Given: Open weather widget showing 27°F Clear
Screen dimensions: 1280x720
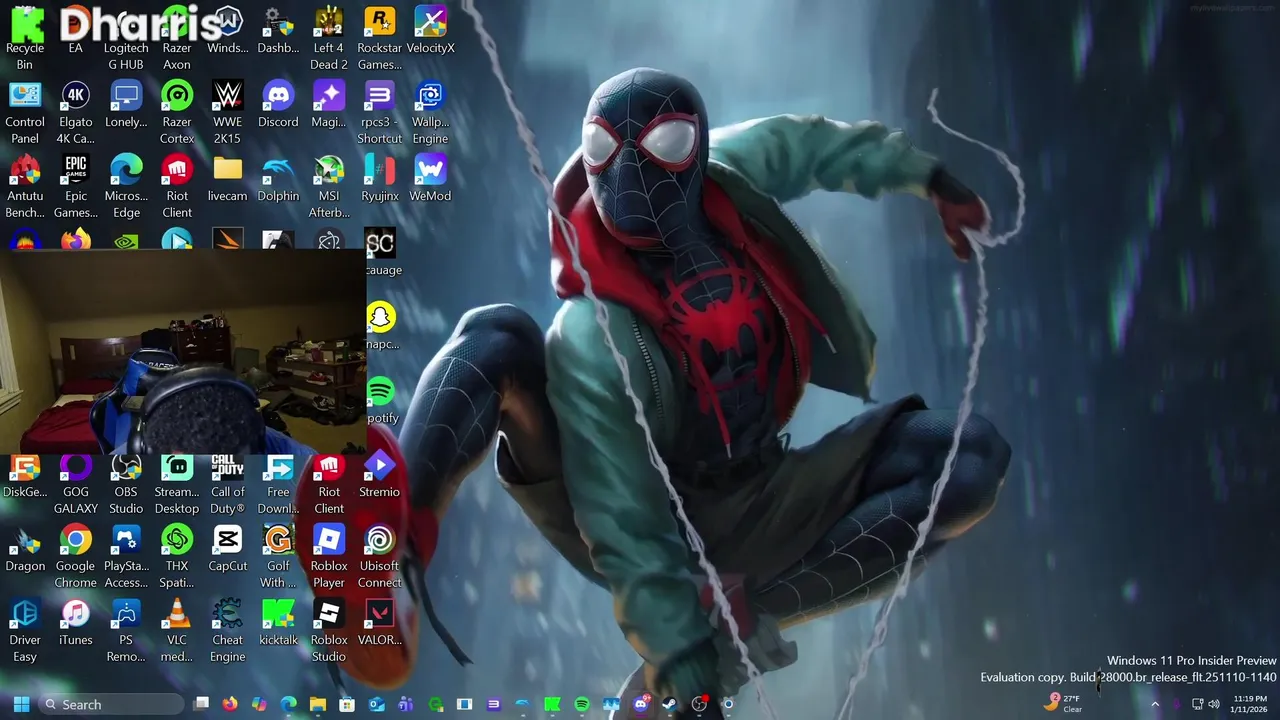Looking at the screenshot, I should 1063,704.
